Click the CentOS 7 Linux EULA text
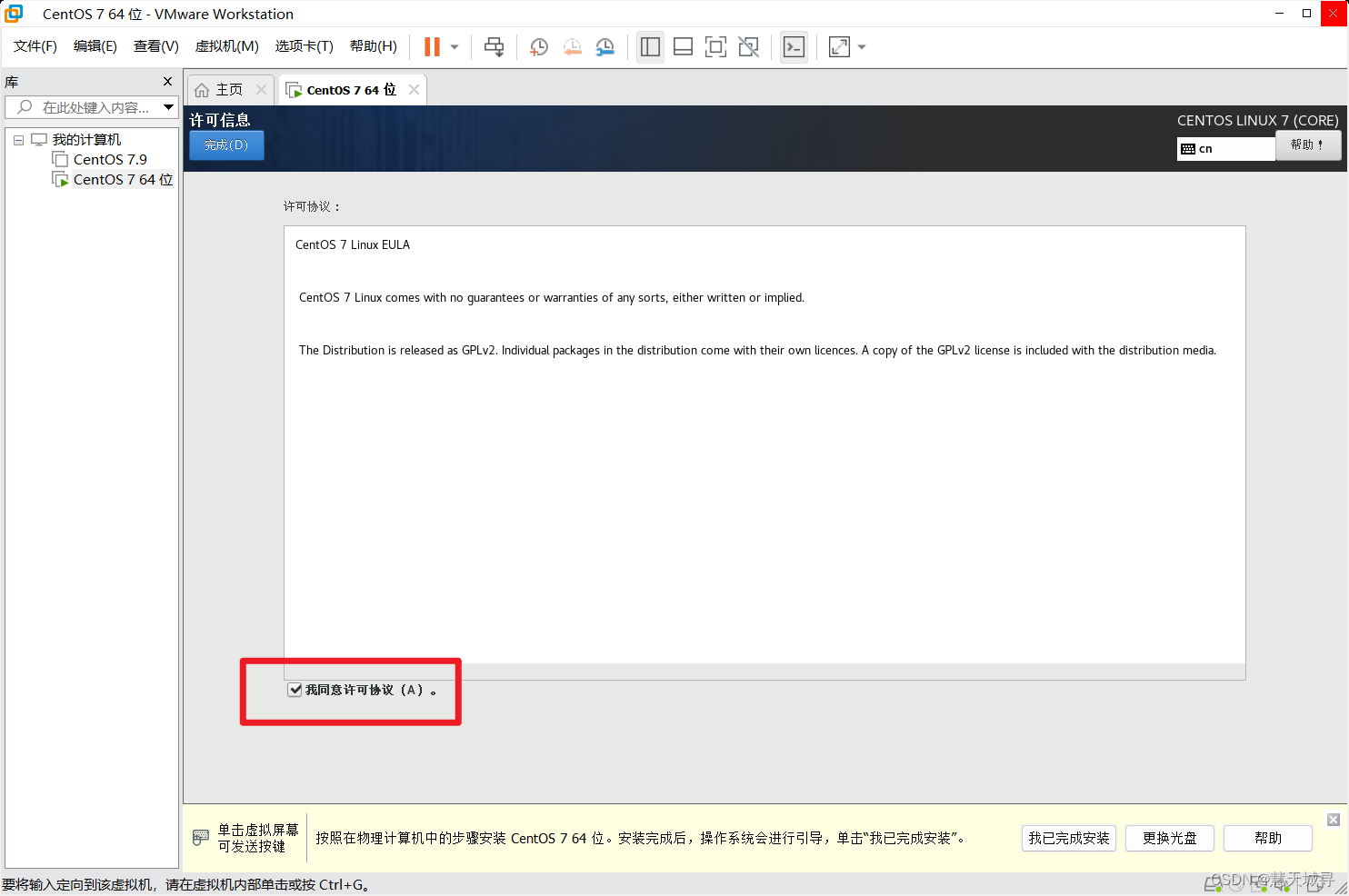Viewport: 1349px width, 896px height. pos(353,244)
